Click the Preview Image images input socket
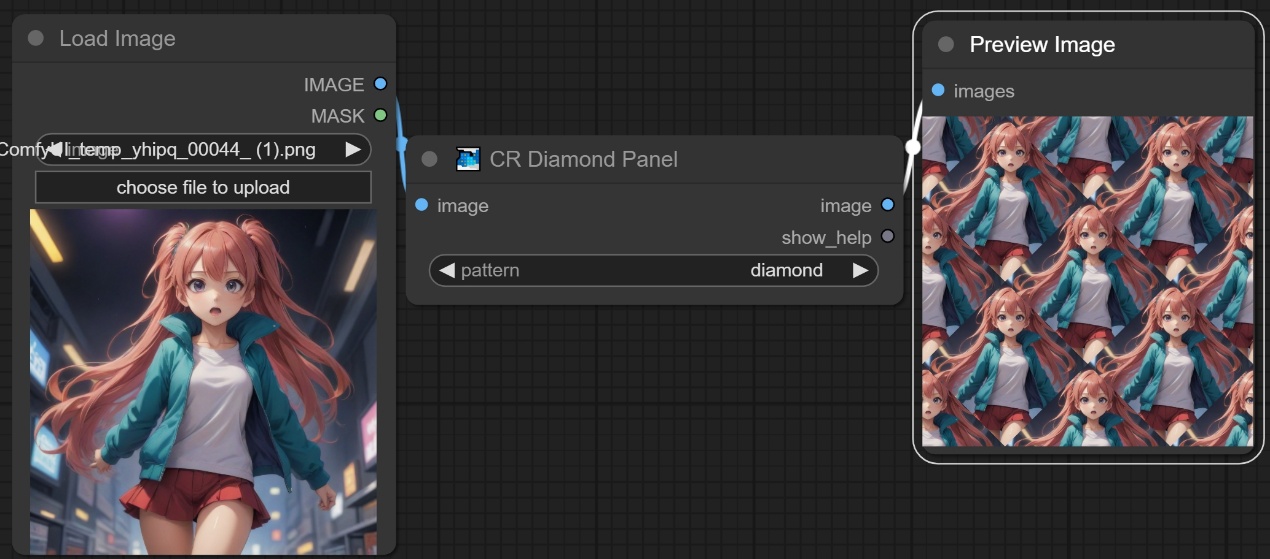 pyautogui.click(x=937, y=91)
